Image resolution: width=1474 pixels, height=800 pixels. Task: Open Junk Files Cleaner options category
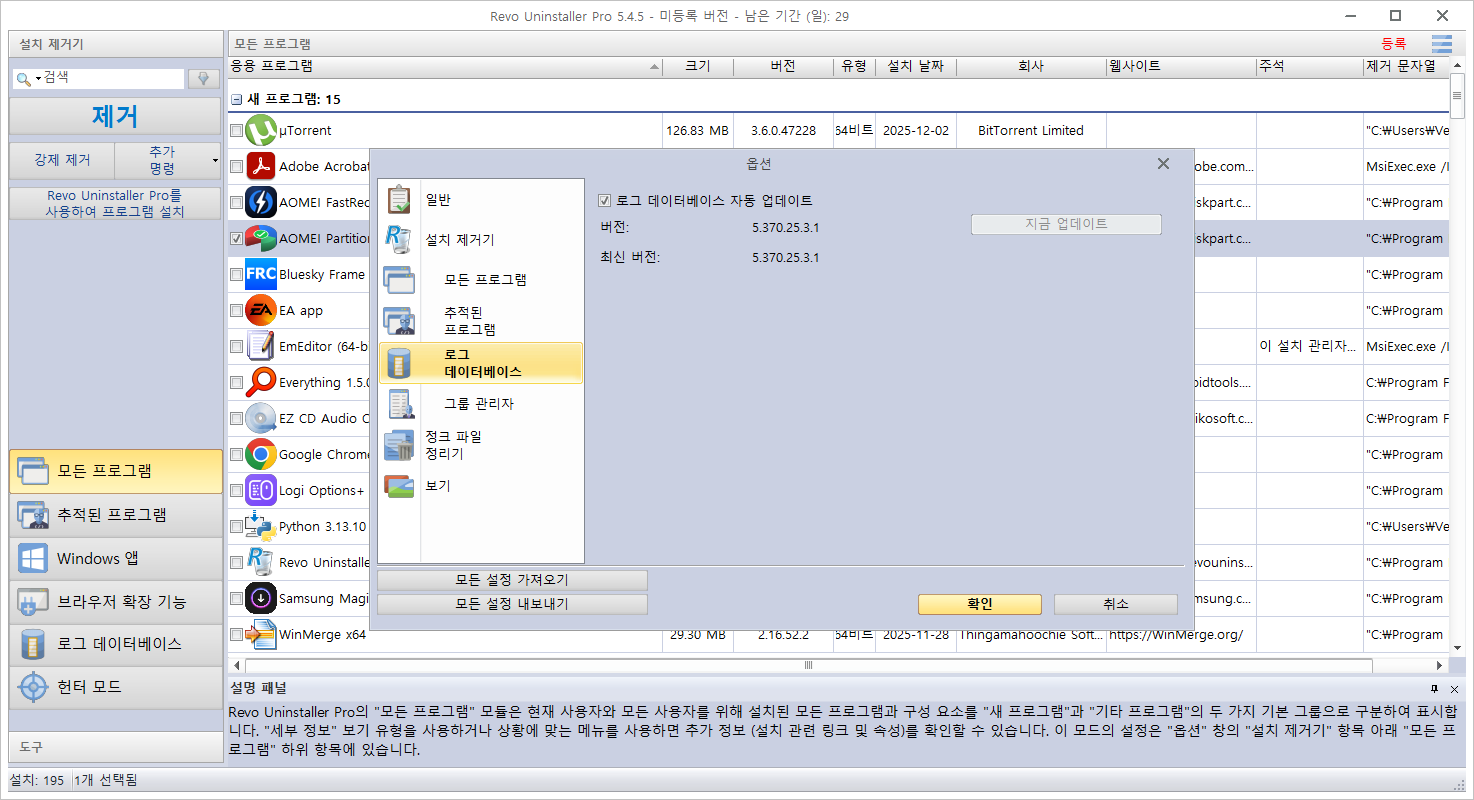coord(481,445)
